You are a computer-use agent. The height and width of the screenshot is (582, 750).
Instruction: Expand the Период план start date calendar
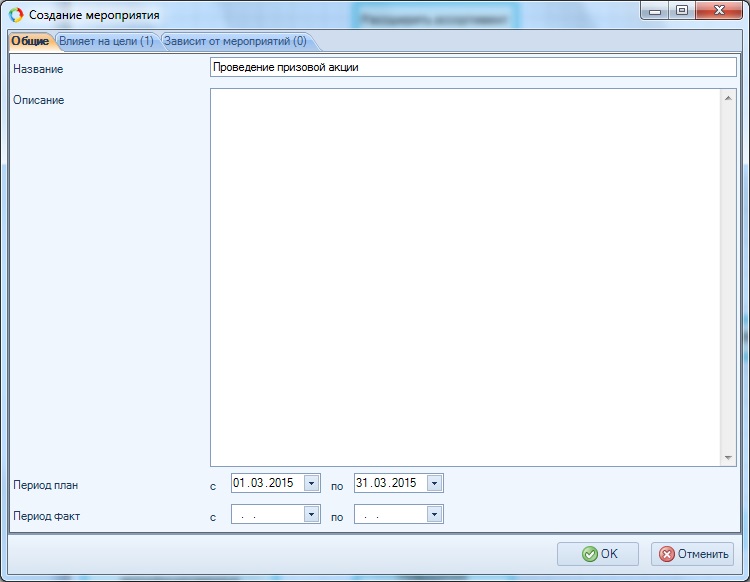click(311, 484)
